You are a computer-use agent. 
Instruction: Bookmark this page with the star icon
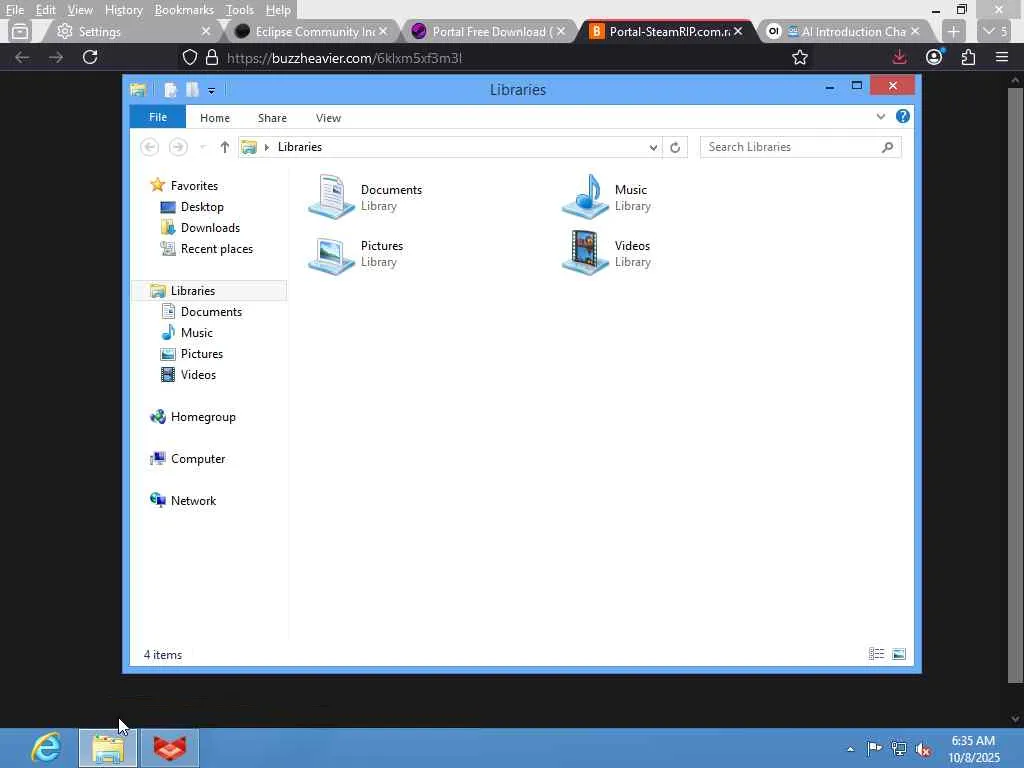pyautogui.click(x=799, y=57)
